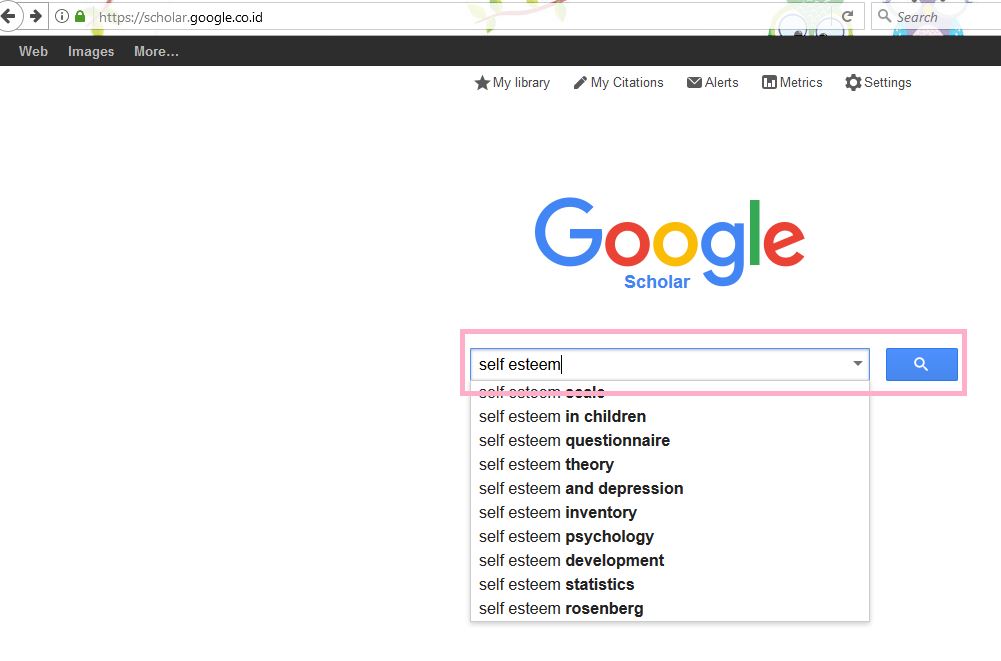Click the Images menu item
Screen dimensions: 1001x661
pyautogui.click(x=90, y=51)
